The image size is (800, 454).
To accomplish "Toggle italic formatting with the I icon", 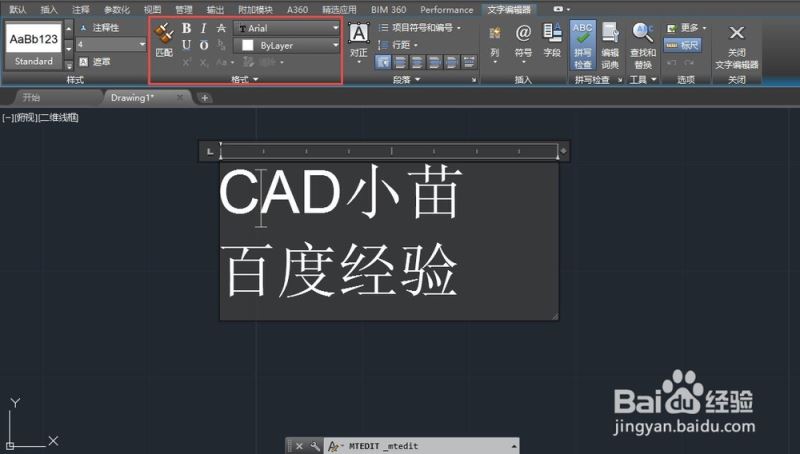I will point(204,29).
